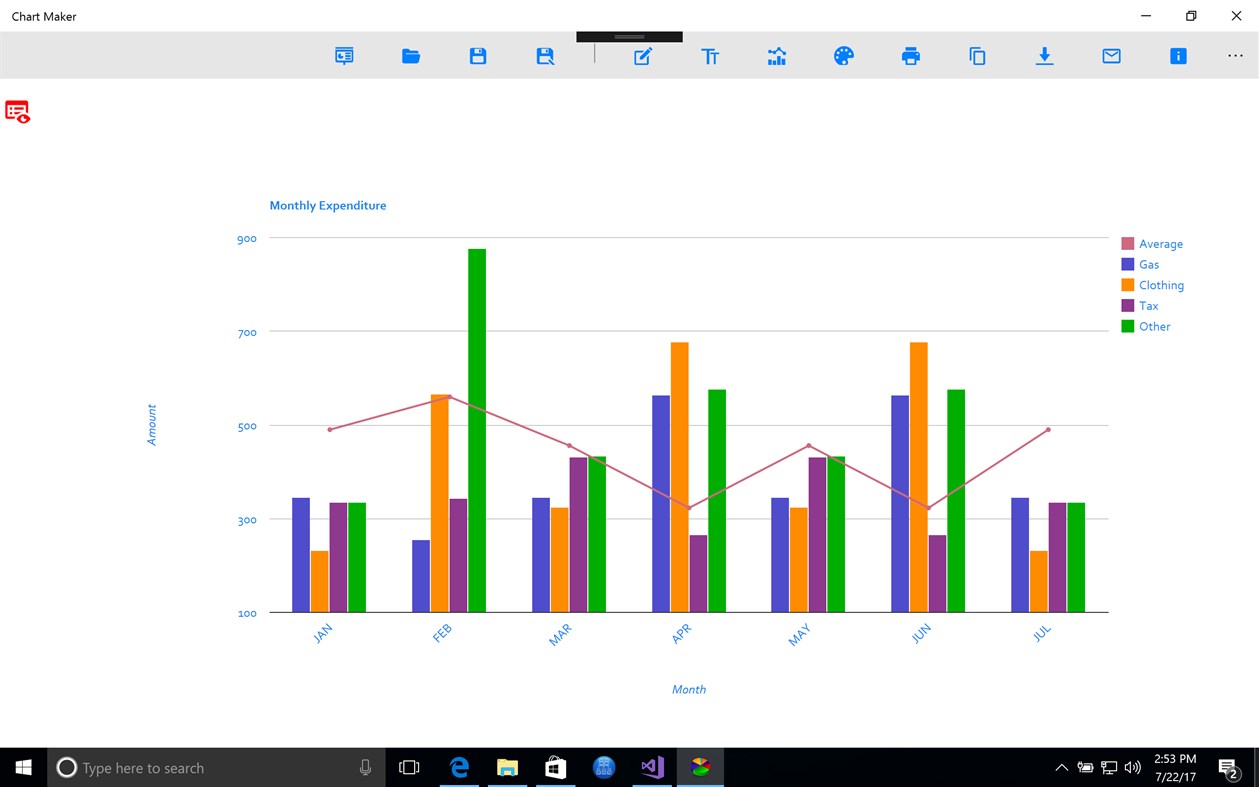Switch to the Microsoft Edge taskbar tab
This screenshot has width=1259, height=787.
tap(459, 767)
